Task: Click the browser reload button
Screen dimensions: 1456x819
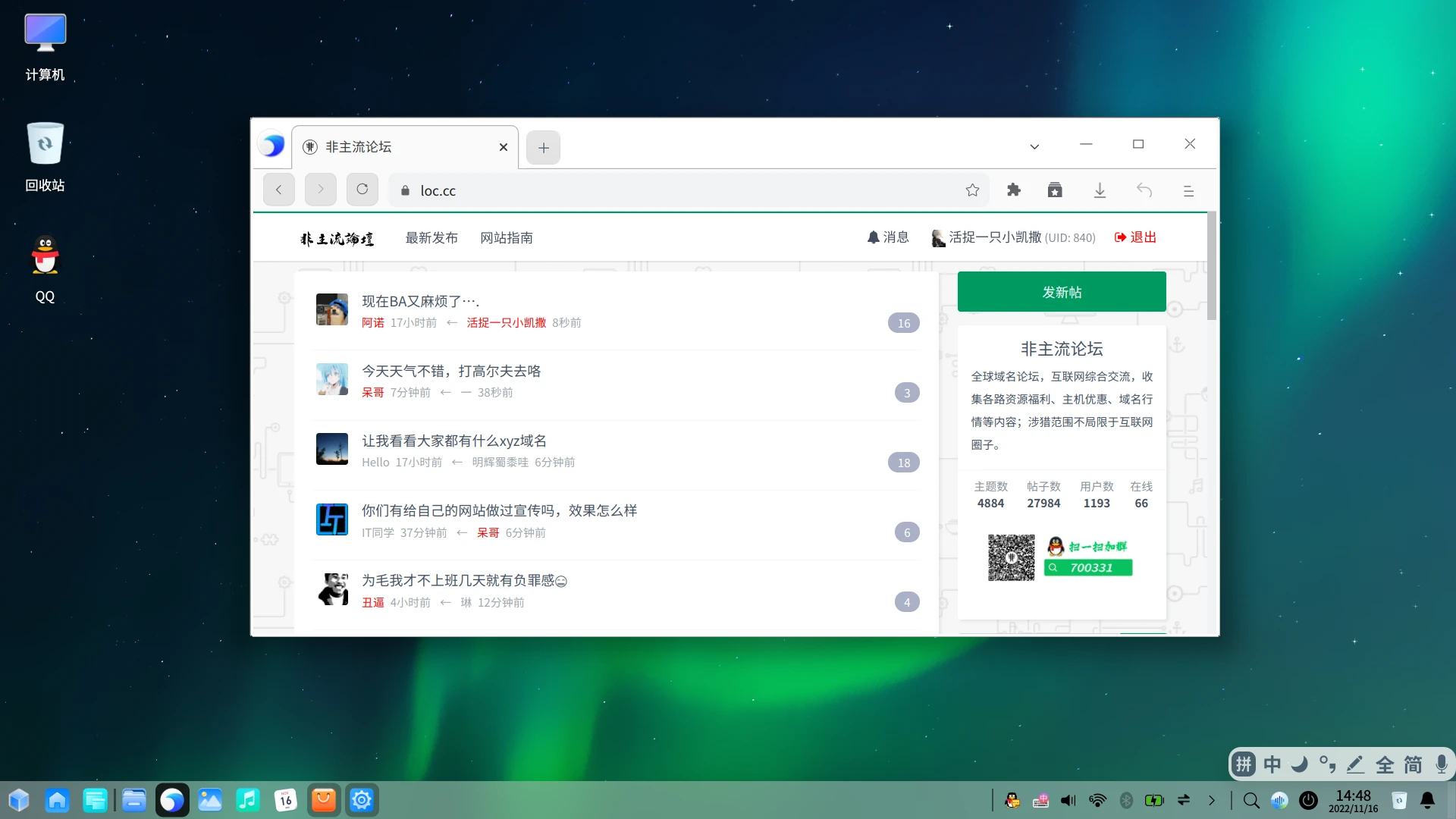Action: tap(362, 190)
